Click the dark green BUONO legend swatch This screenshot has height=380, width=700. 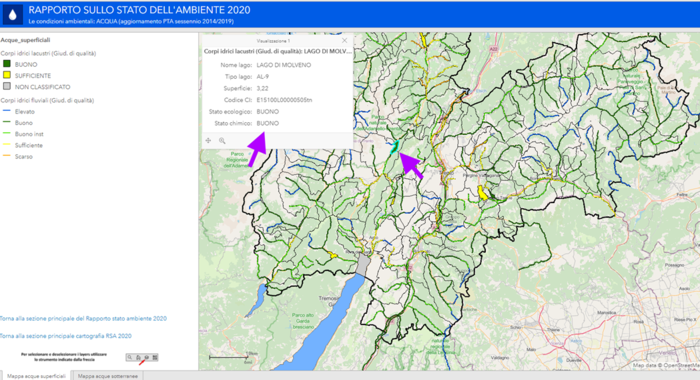7,64
